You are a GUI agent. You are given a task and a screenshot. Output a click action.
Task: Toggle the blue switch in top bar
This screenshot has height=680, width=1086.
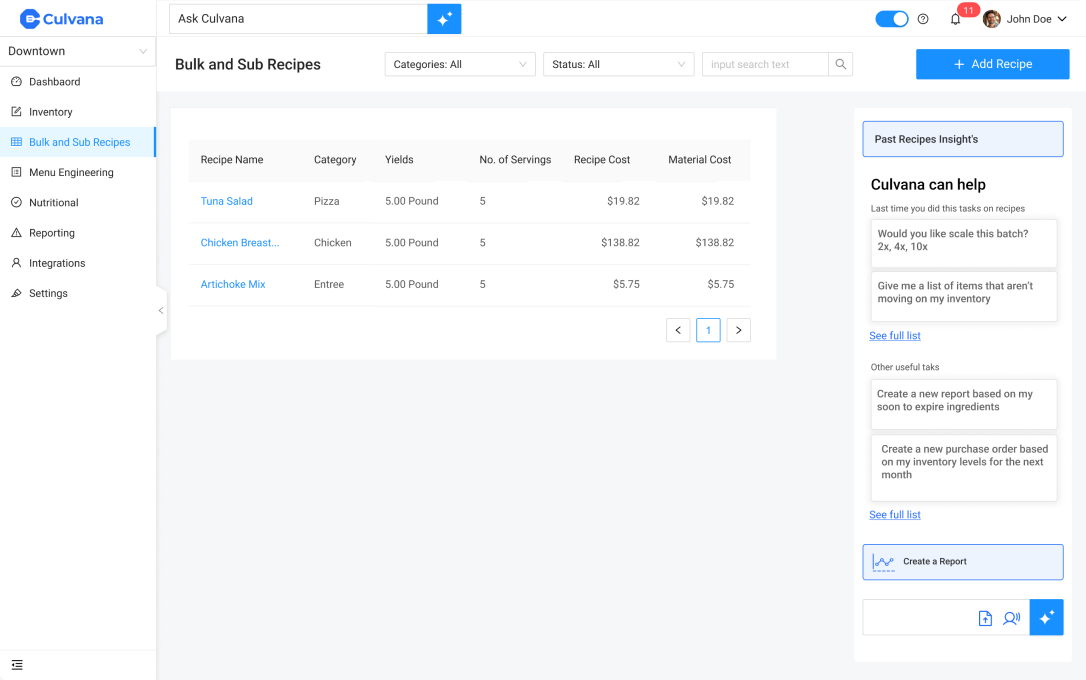coord(891,19)
